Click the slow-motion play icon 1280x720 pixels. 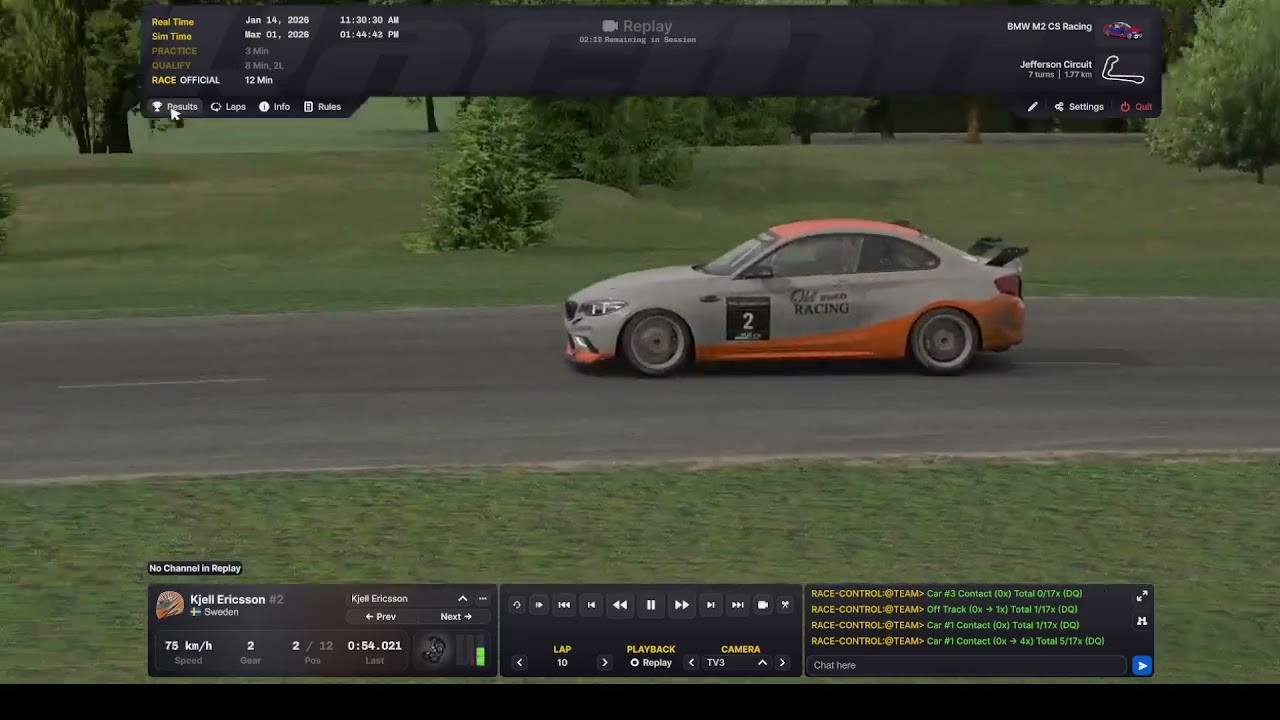pos(539,605)
